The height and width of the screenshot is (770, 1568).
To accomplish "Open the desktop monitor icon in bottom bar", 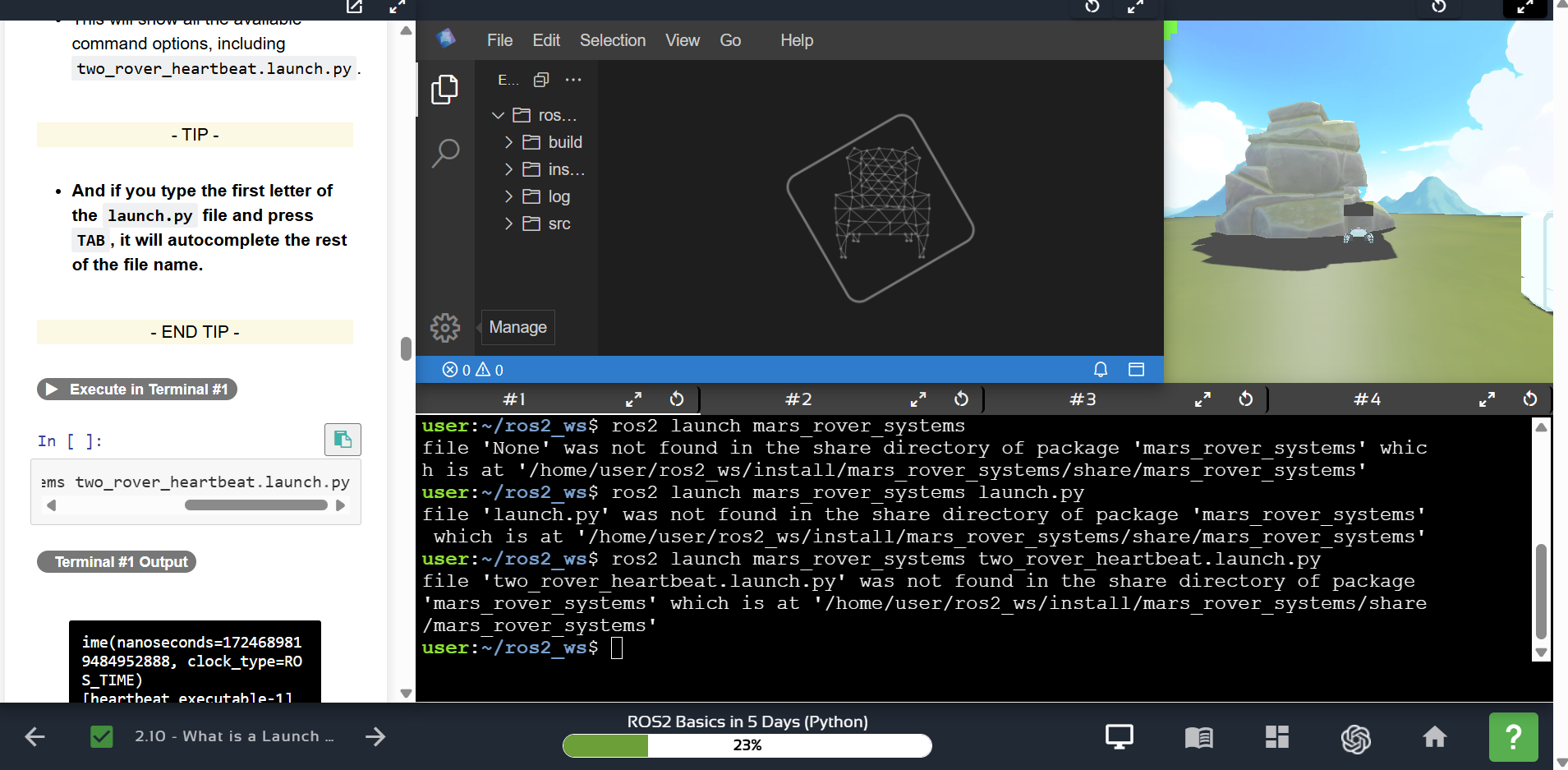I will (1119, 737).
